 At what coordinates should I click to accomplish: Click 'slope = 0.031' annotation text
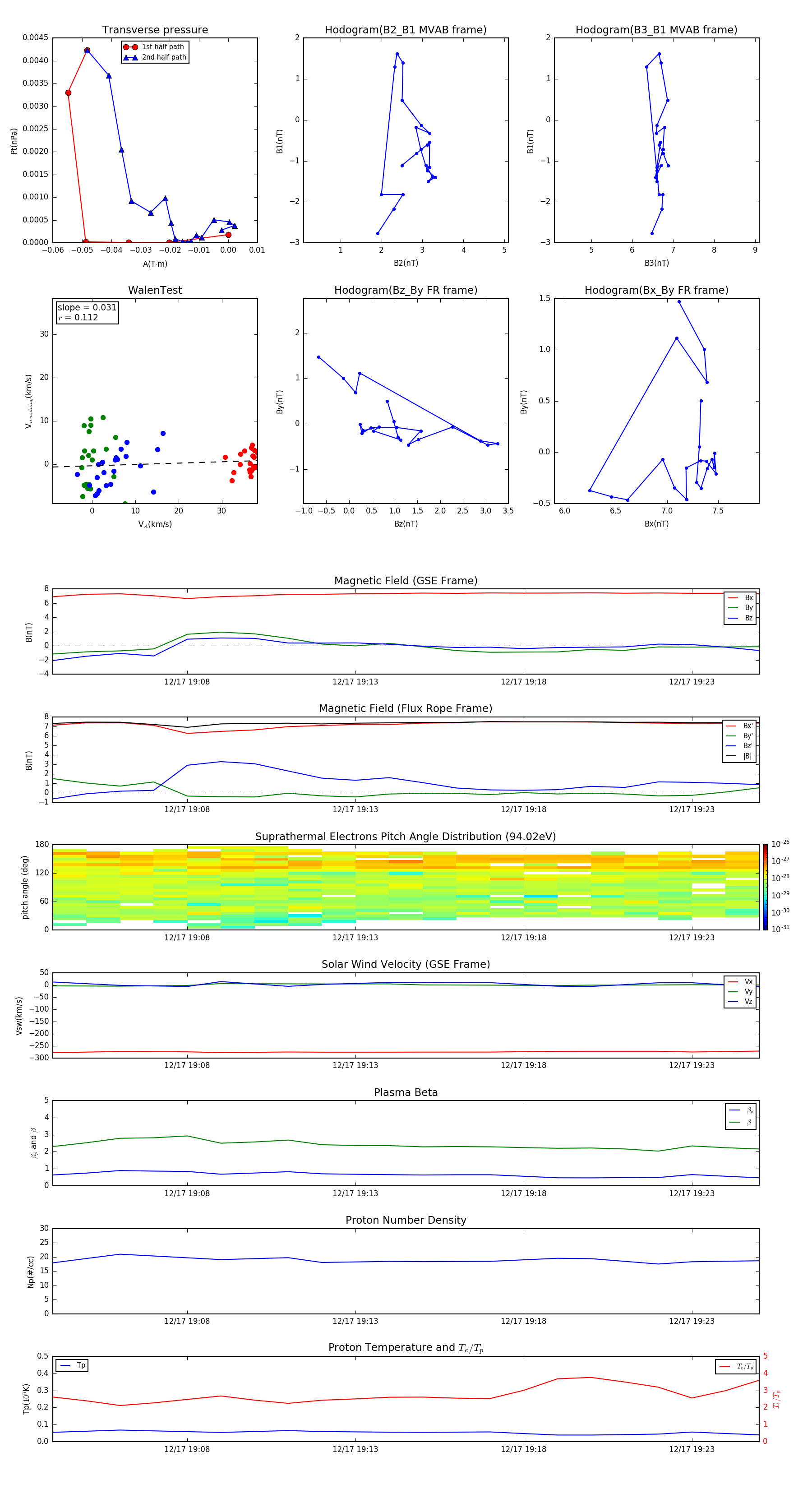(87, 308)
